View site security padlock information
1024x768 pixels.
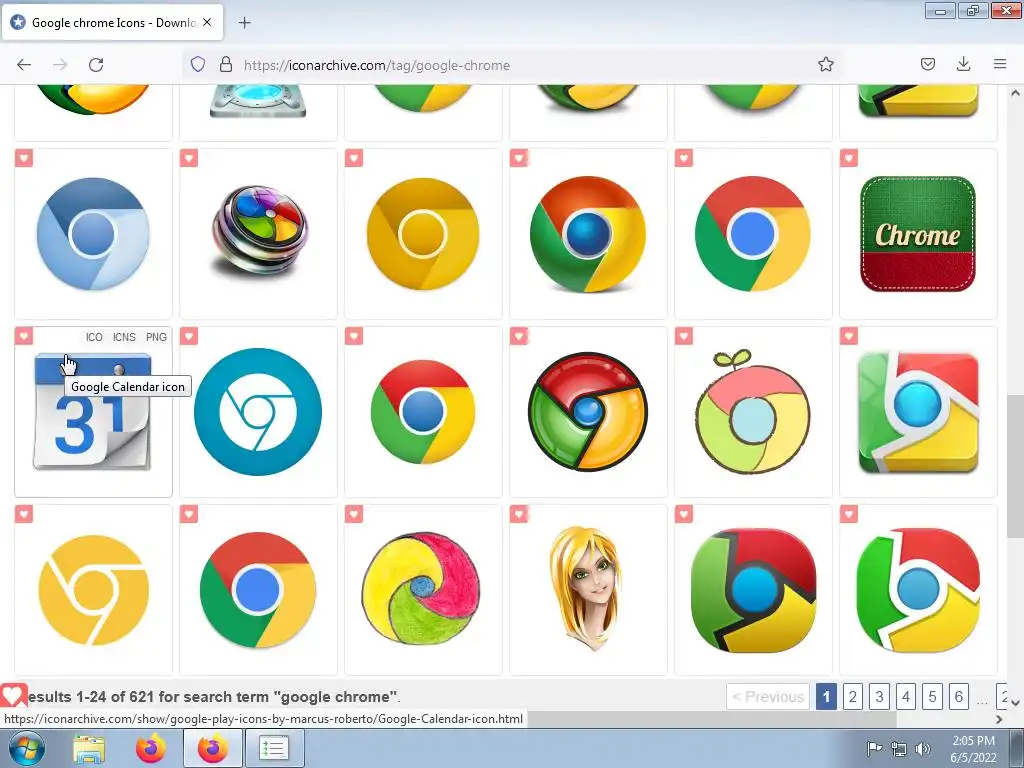tap(226, 64)
